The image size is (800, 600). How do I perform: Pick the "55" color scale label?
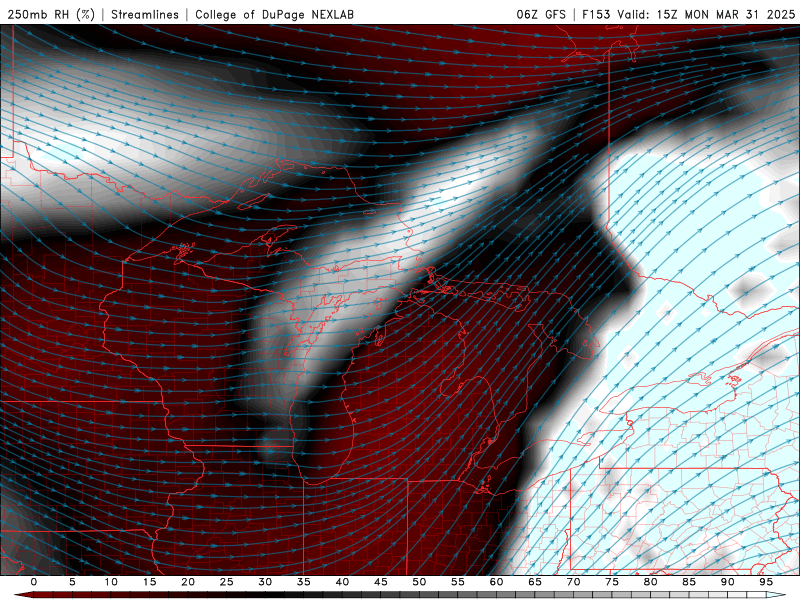click(x=458, y=582)
